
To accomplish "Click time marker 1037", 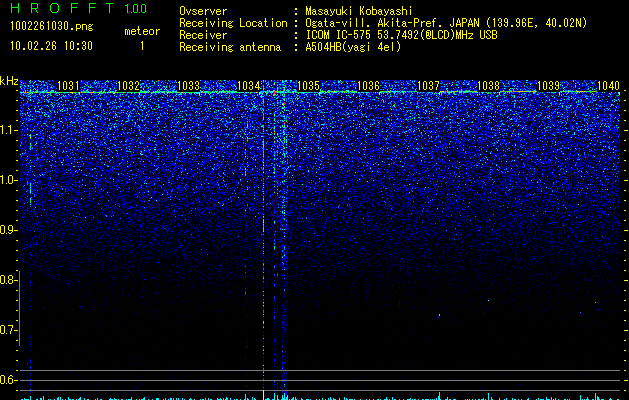I will click(428, 86).
